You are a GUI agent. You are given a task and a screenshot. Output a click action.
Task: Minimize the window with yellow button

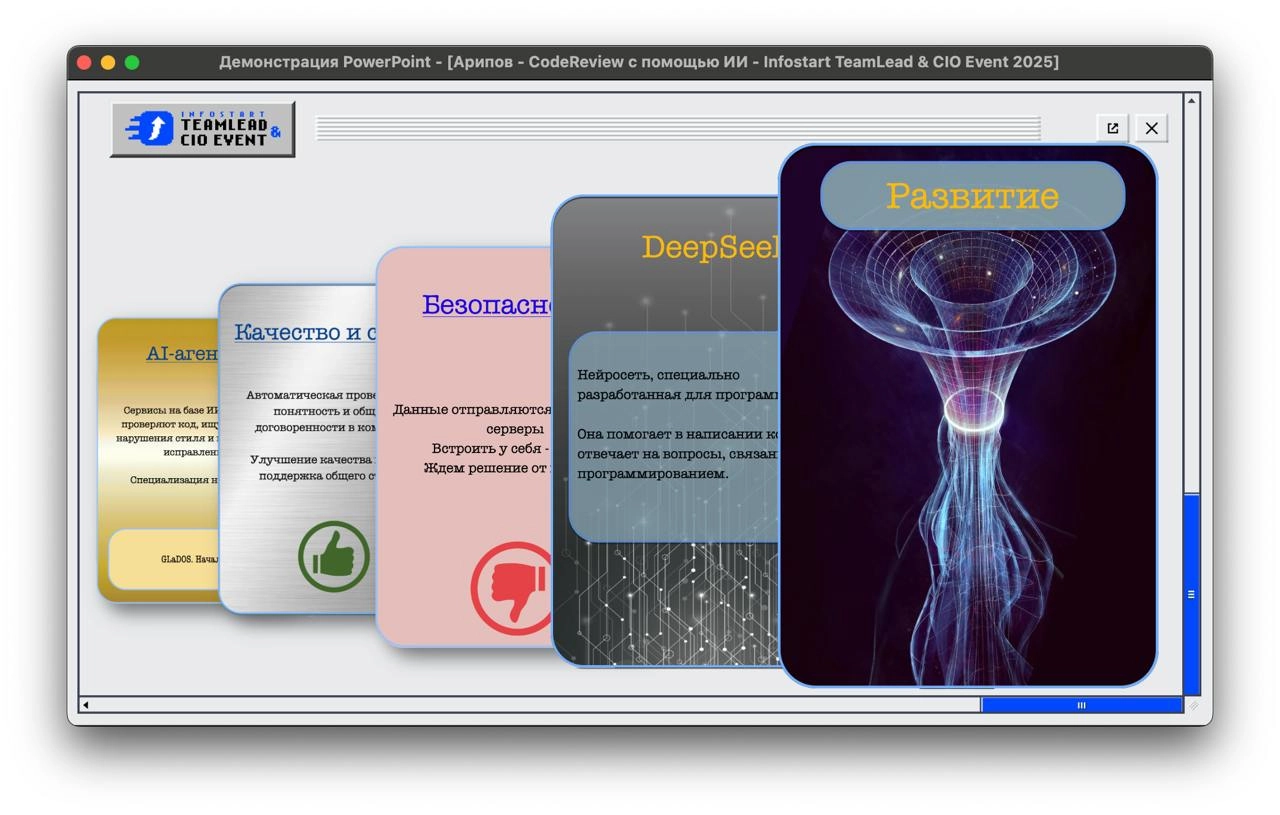pos(108,62)
